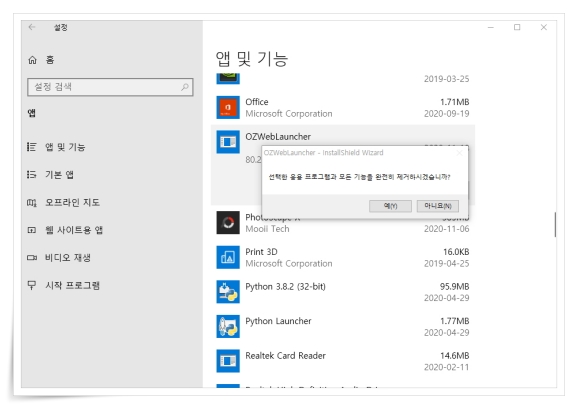The image size is (578, 409).
Task: Click the 2019-04-25 install date
Action: (x=446, y=263)
